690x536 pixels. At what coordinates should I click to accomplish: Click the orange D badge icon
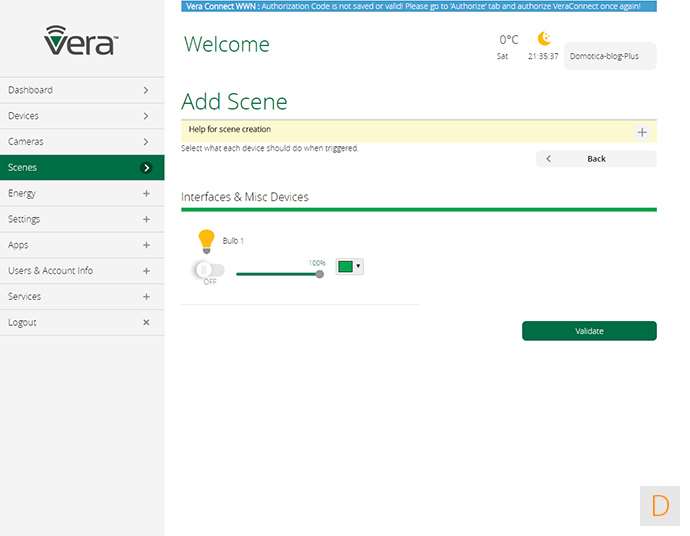[x=659, y=505]
